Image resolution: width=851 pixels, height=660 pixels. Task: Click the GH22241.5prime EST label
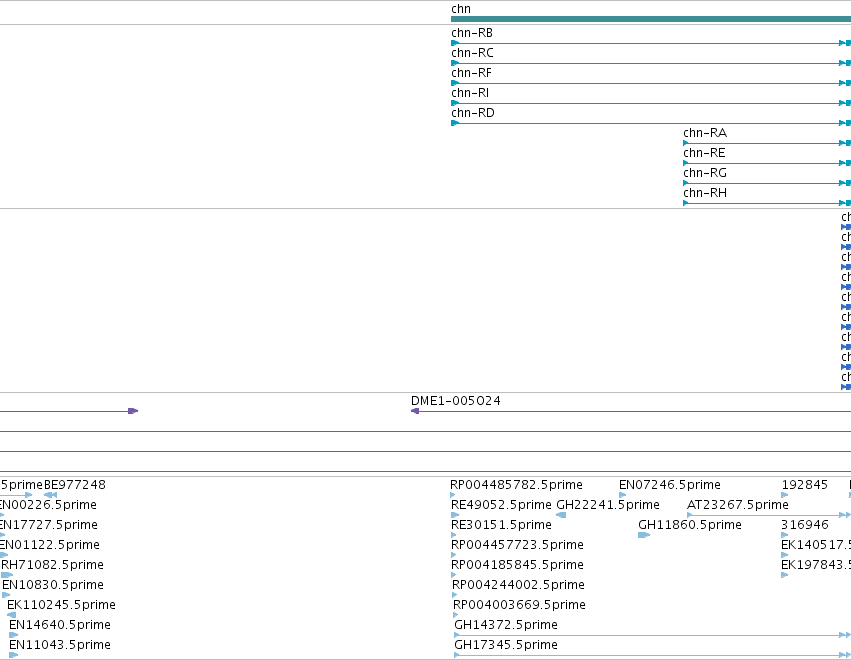pos(608,505)
